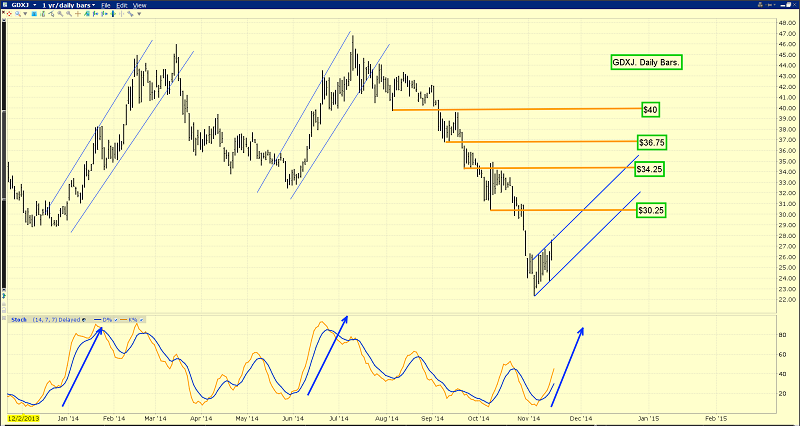
Task: Click the orange K% line color sample
Action: click(123, 319)
